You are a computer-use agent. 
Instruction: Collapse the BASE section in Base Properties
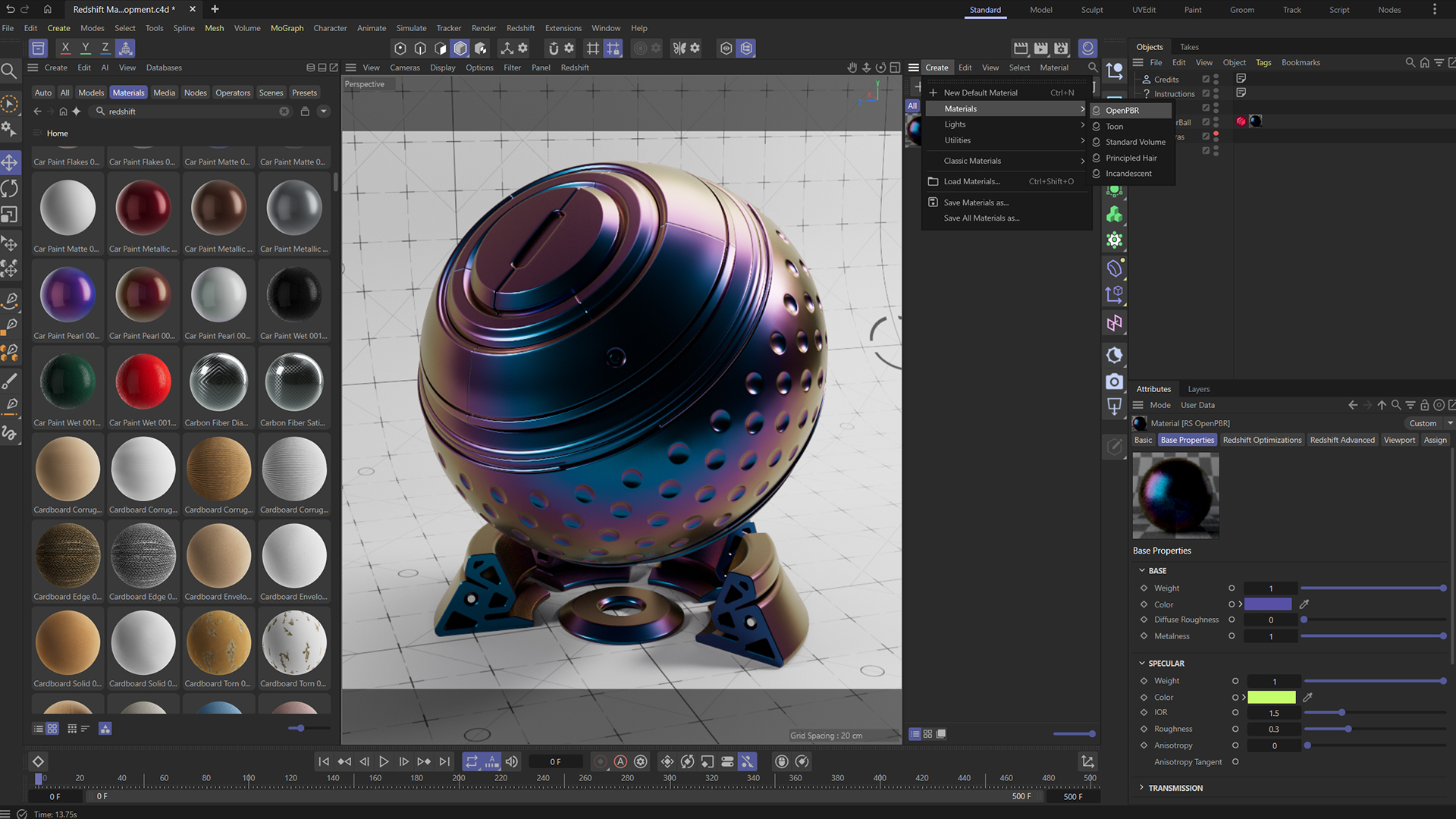coord(1143,570)
